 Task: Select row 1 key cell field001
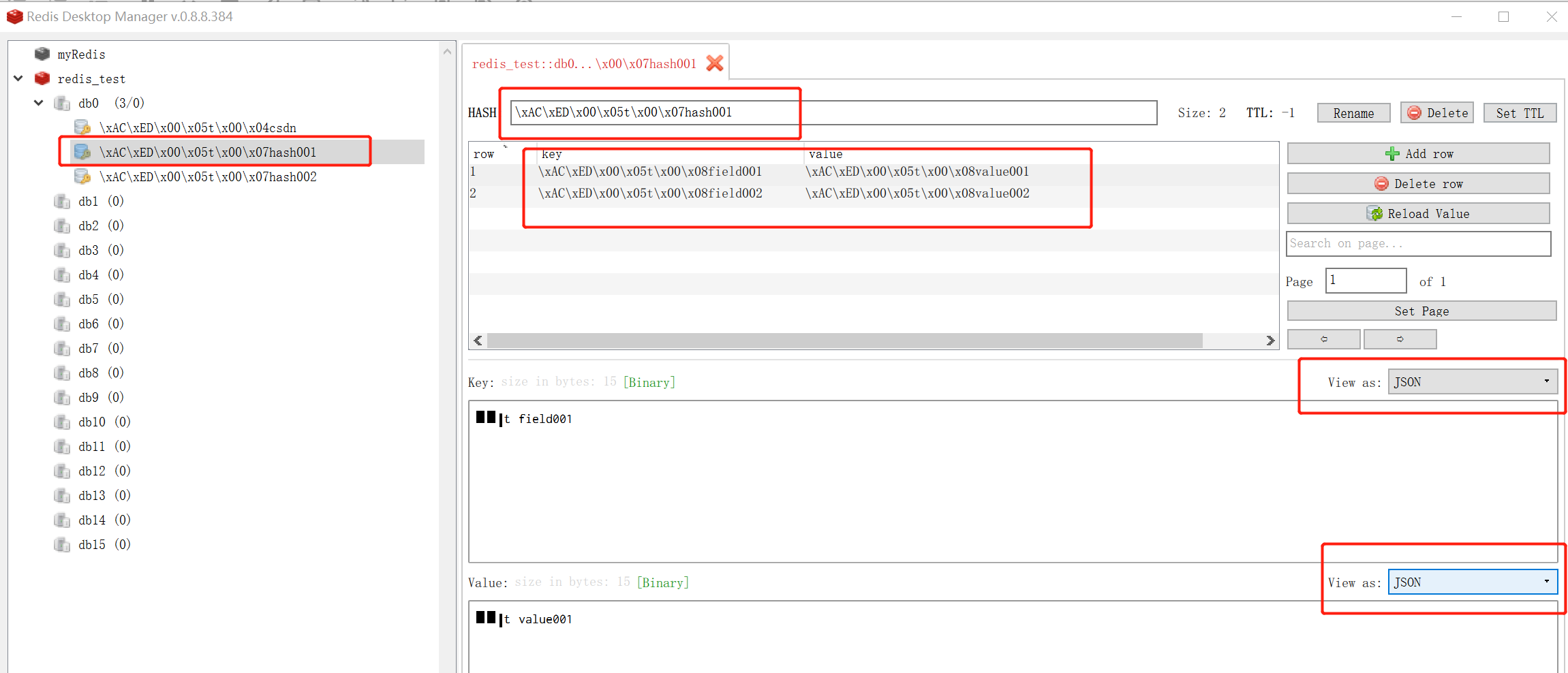point(650,172)
